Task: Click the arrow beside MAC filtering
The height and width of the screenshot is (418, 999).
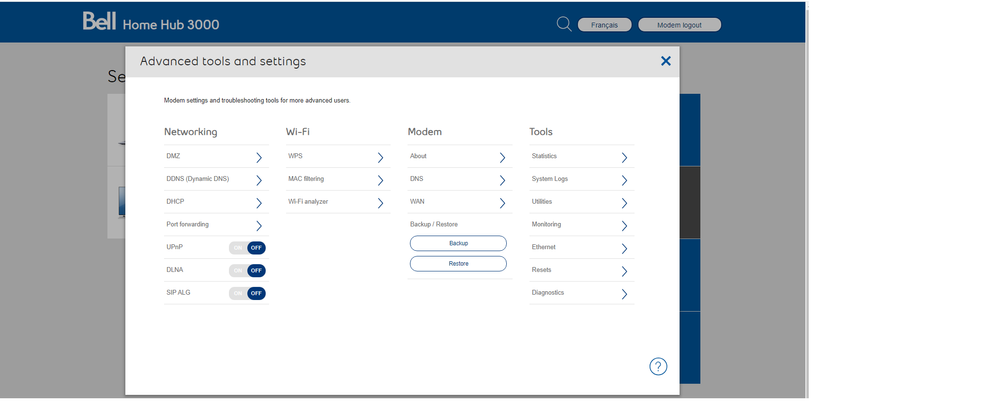Action: [380, 180]
